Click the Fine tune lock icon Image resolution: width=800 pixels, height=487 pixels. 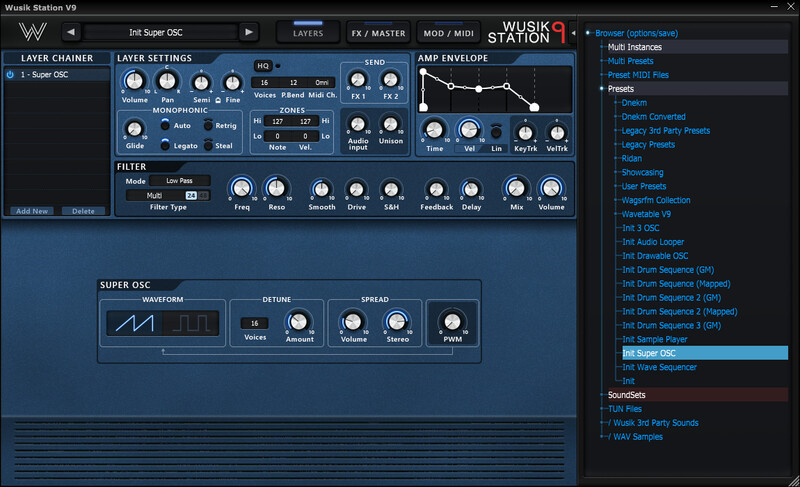tap(218, 100)
